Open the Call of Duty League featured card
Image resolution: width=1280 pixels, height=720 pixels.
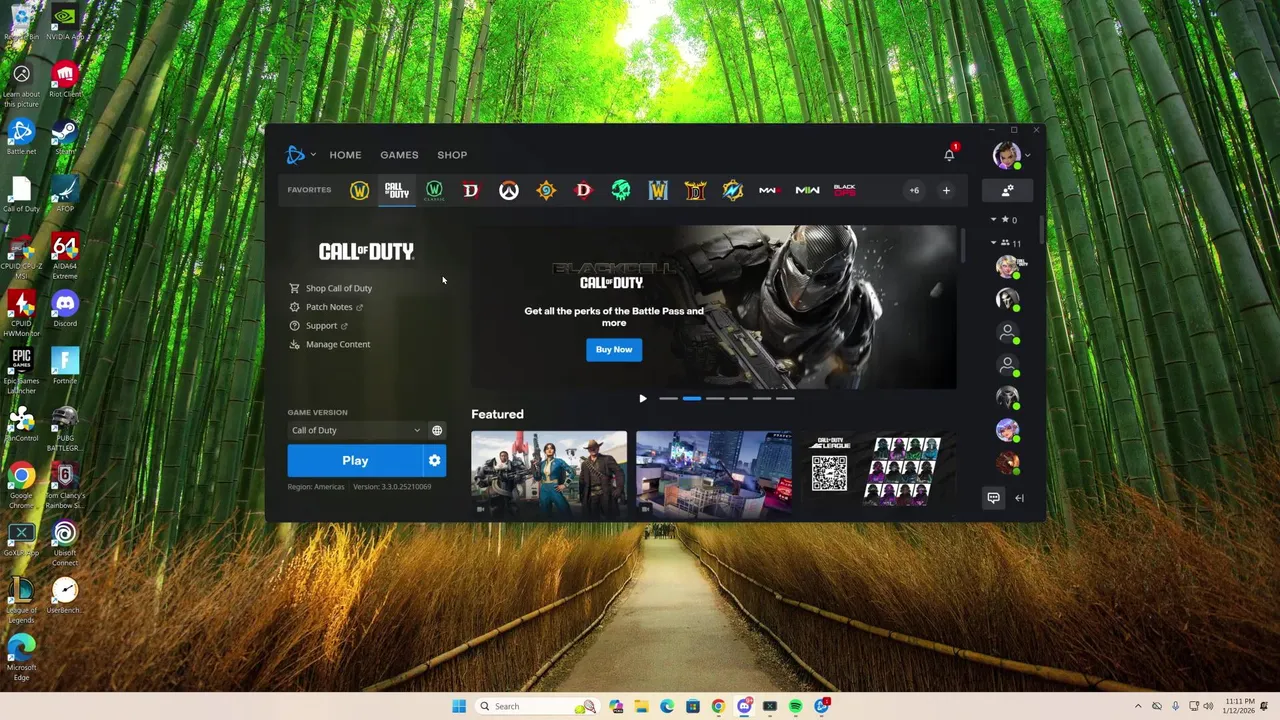878,474
